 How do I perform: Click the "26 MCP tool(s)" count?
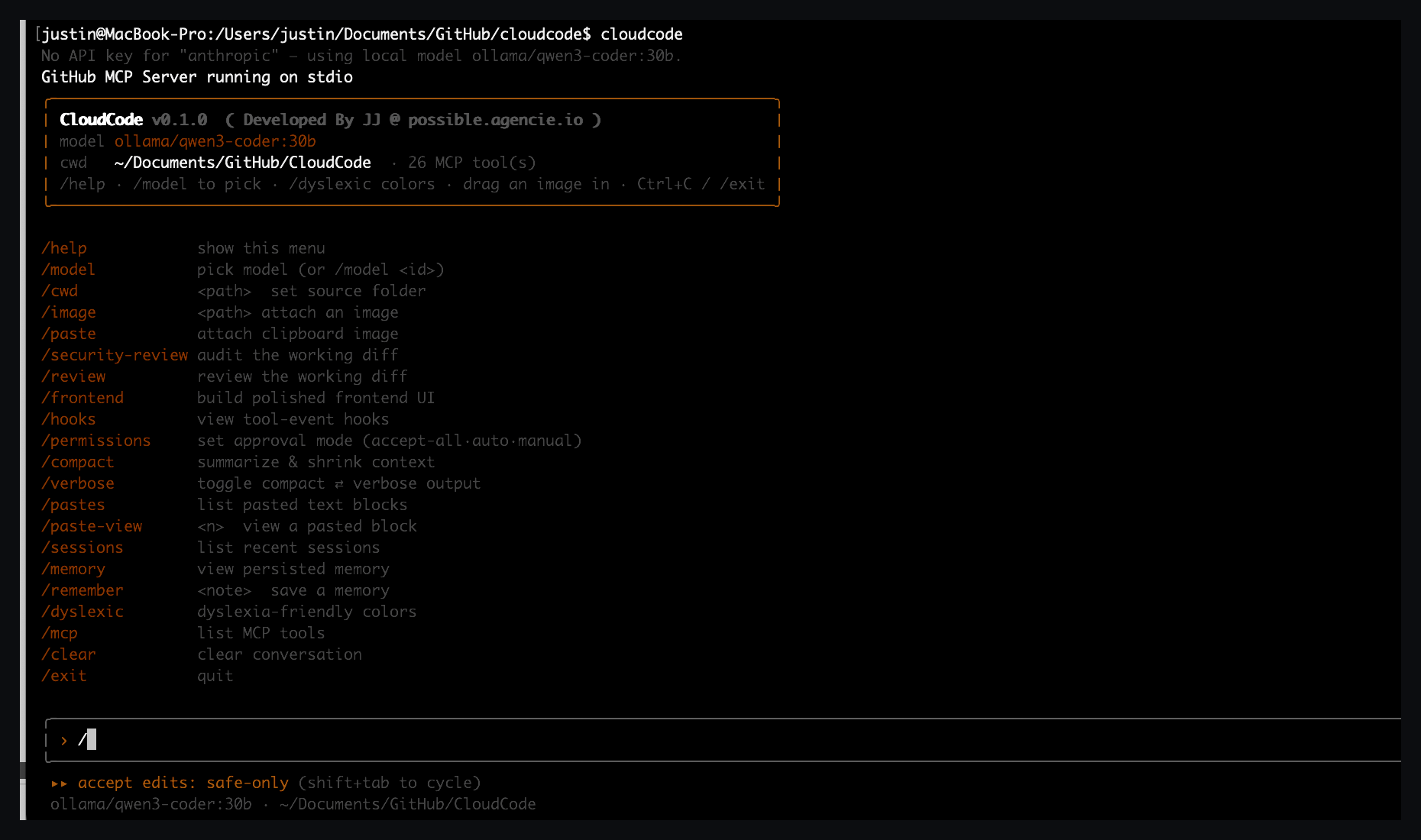(x=472, y=163)
